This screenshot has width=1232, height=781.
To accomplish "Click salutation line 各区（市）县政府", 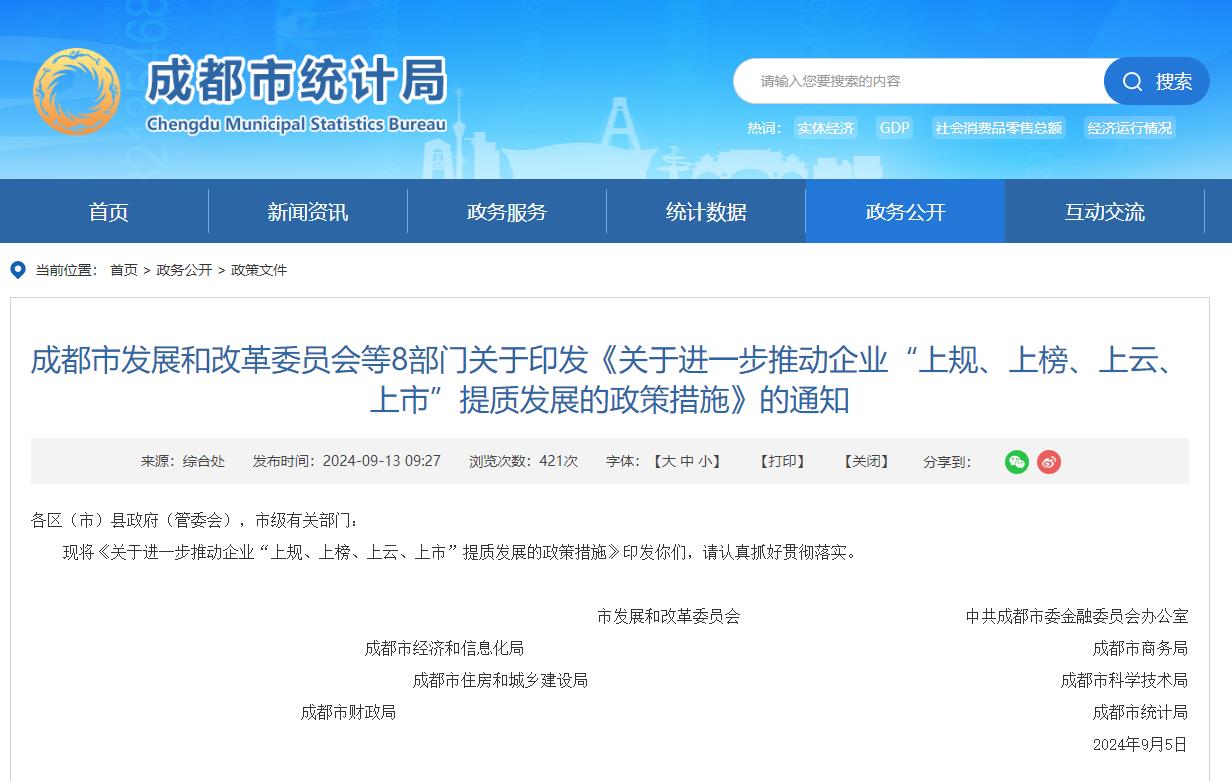I will 194,521.
